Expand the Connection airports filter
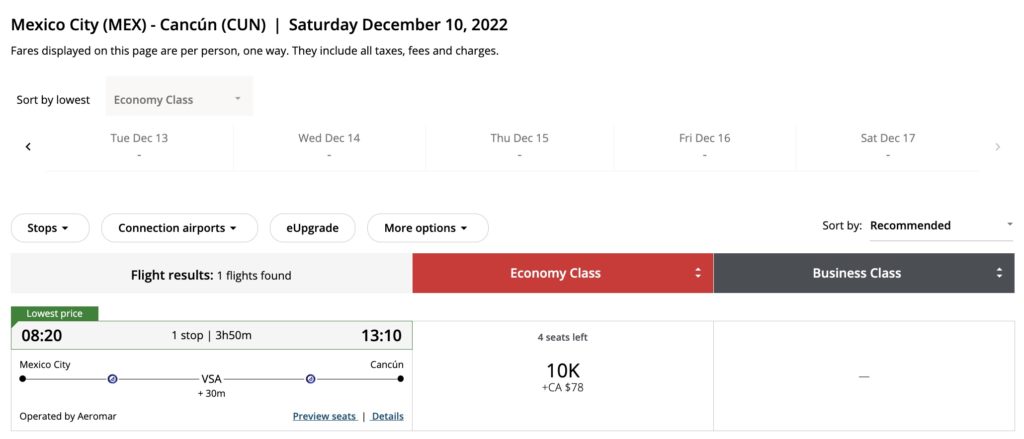Screen dimensions: 1024x439 (x=179, y=228)
